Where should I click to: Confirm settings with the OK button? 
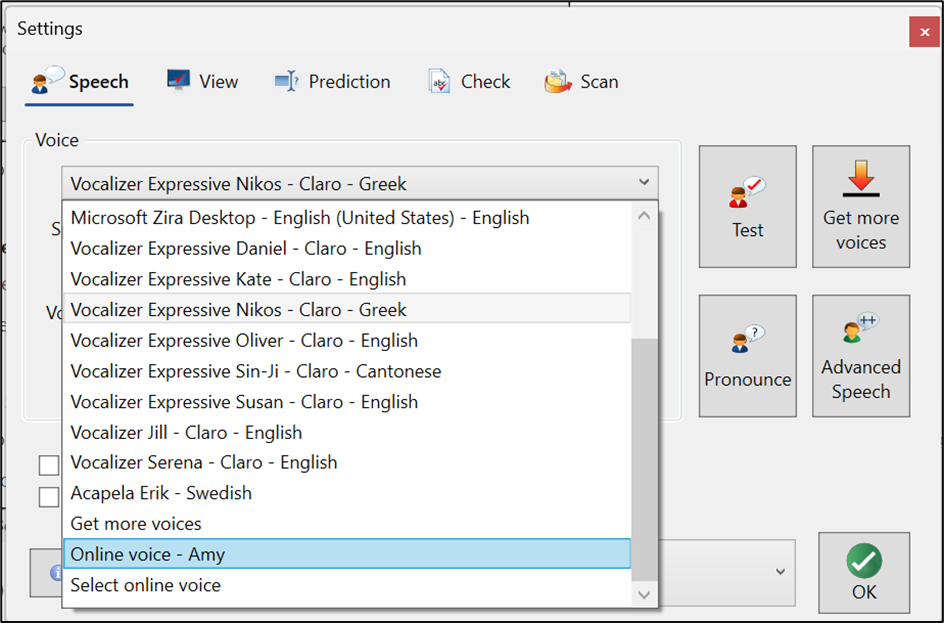864,572
